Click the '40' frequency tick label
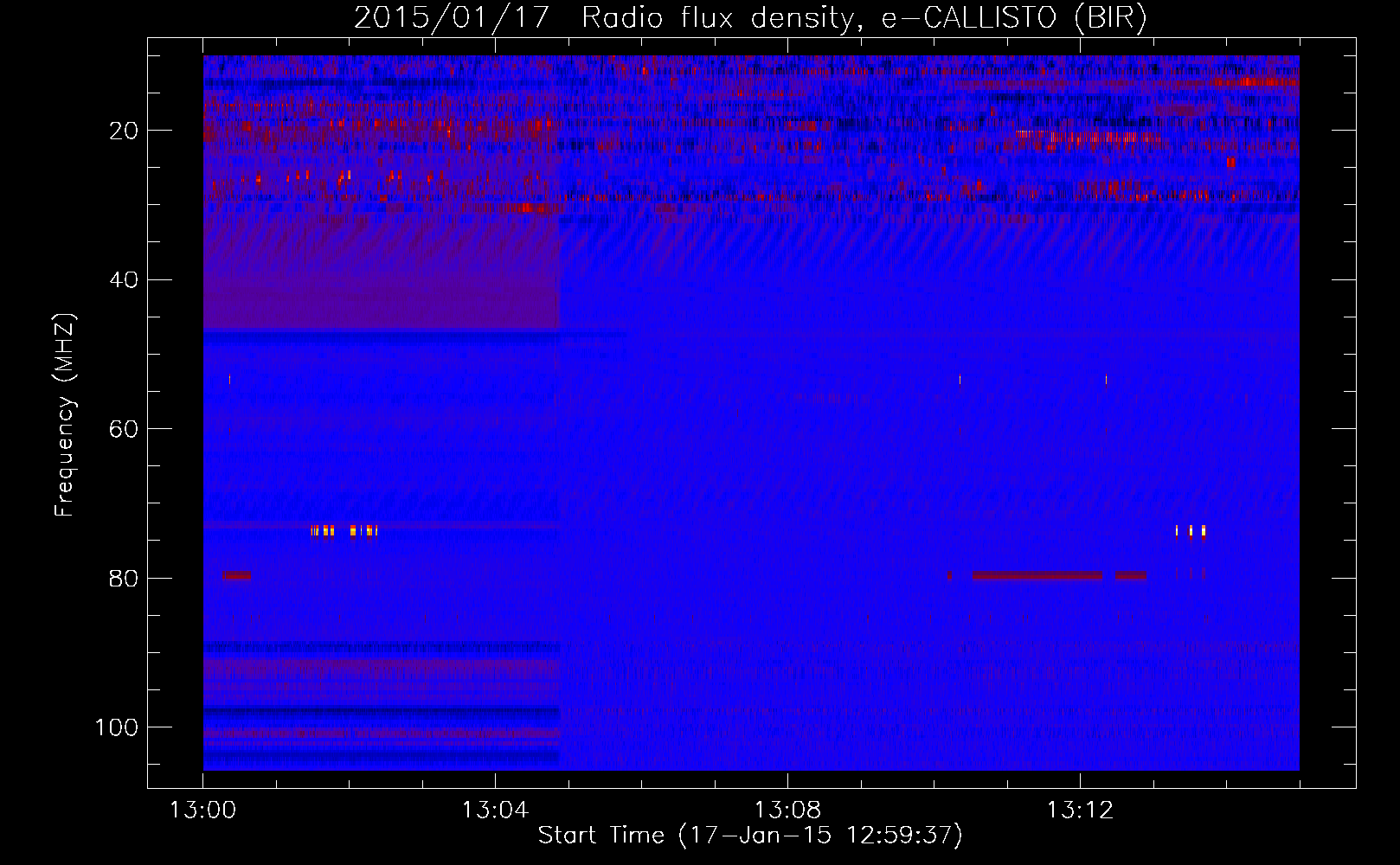 124,280
